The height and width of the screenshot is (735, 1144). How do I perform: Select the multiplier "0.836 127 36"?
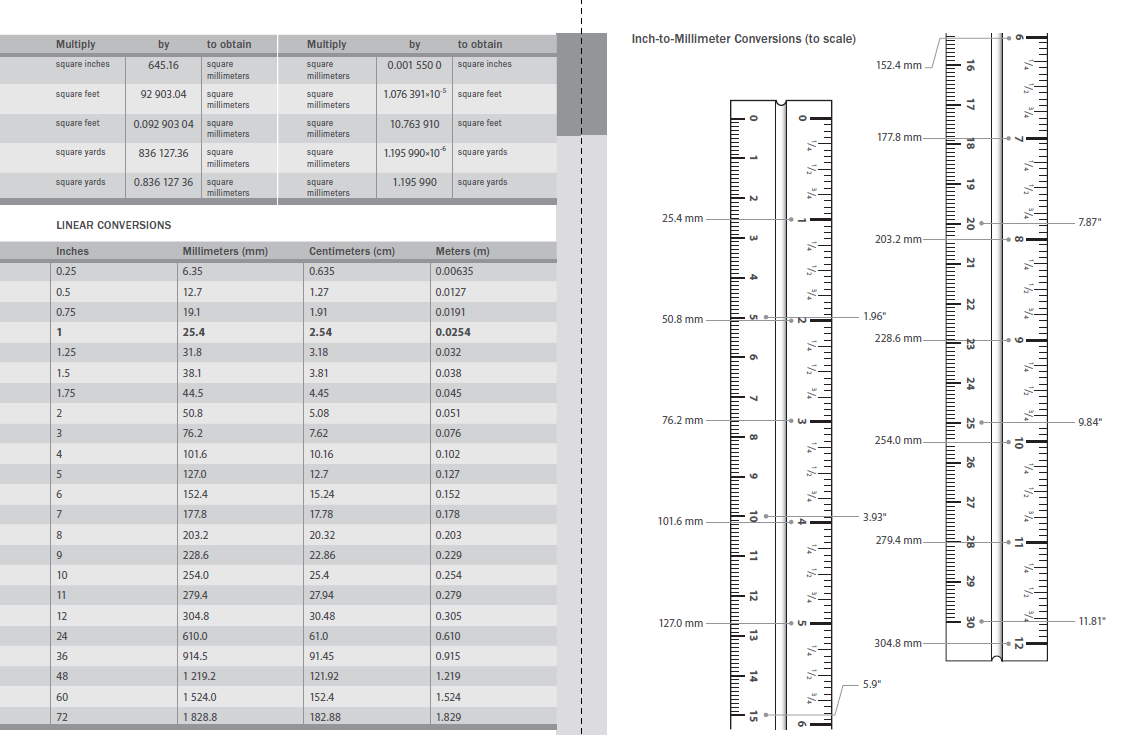pos(163,182)
